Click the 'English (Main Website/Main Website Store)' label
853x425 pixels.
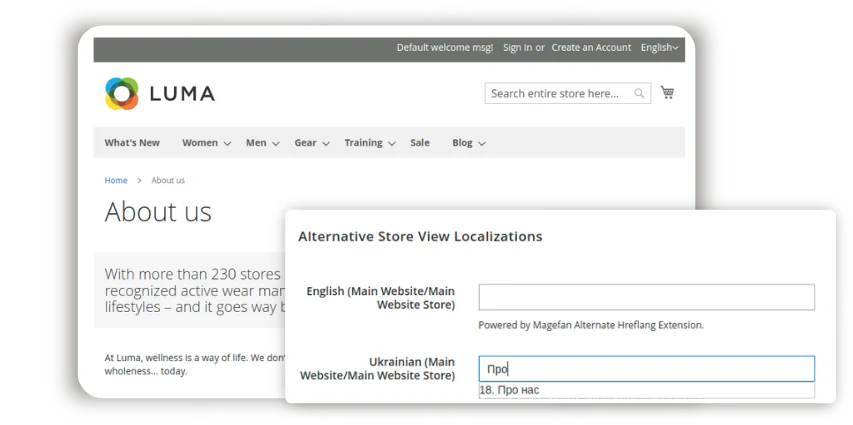tap(381, 298)
